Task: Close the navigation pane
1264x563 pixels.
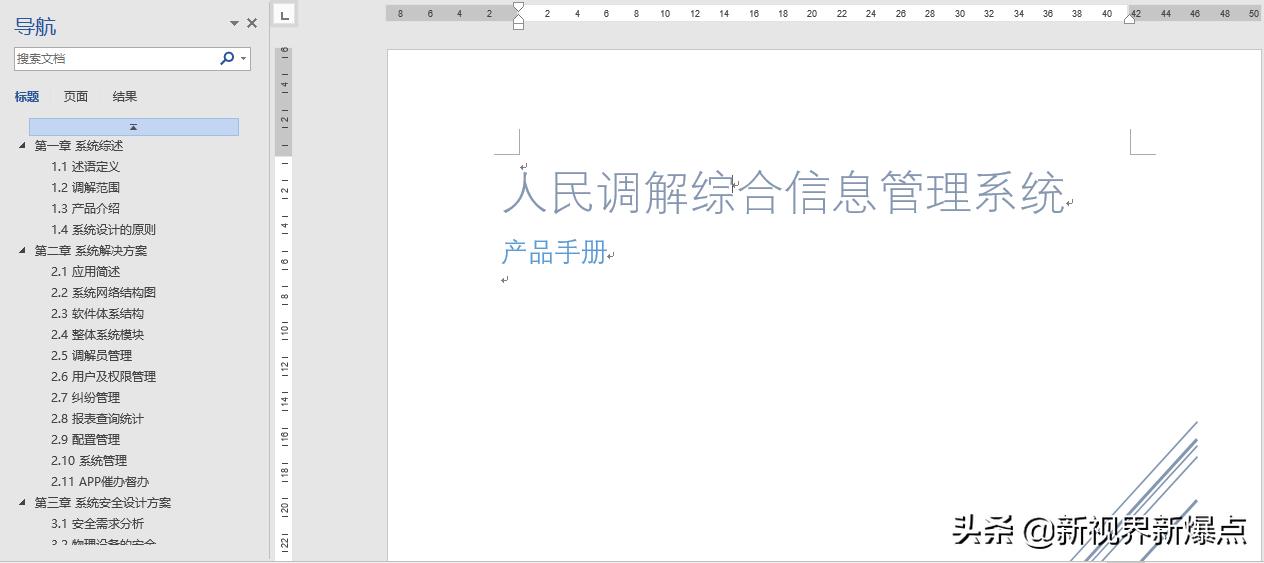Action: pyautogui.click(x=252, y=23)
